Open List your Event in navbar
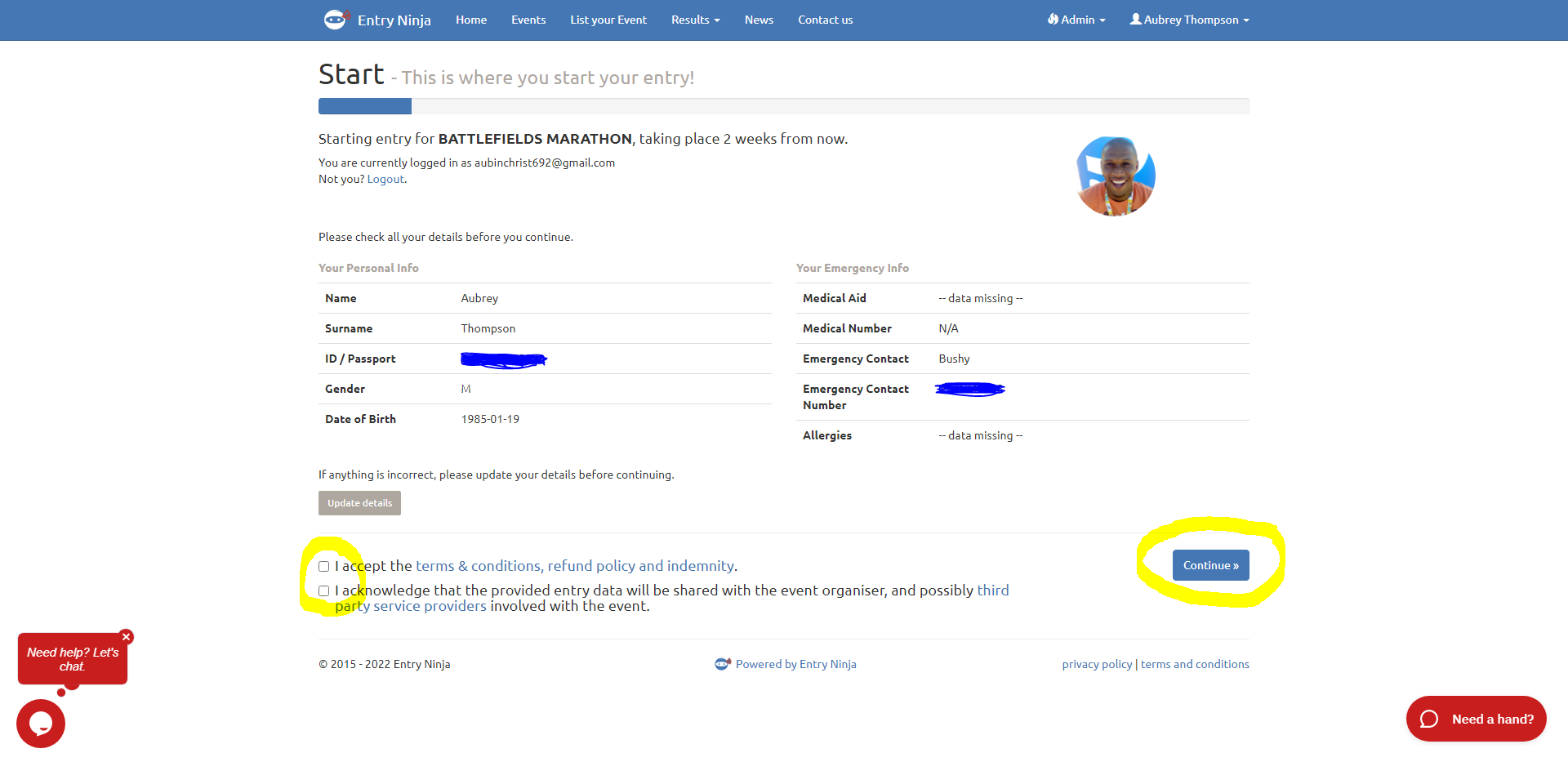 point(608,20)
